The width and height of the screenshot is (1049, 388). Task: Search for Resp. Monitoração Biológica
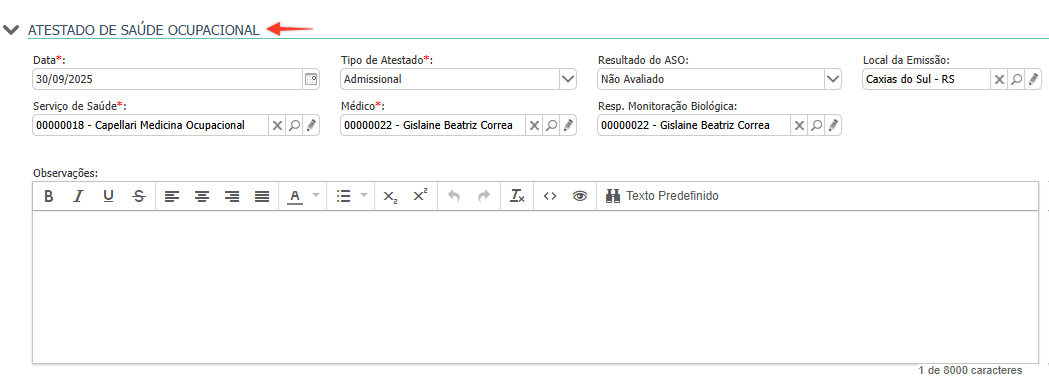coord(816,125)
